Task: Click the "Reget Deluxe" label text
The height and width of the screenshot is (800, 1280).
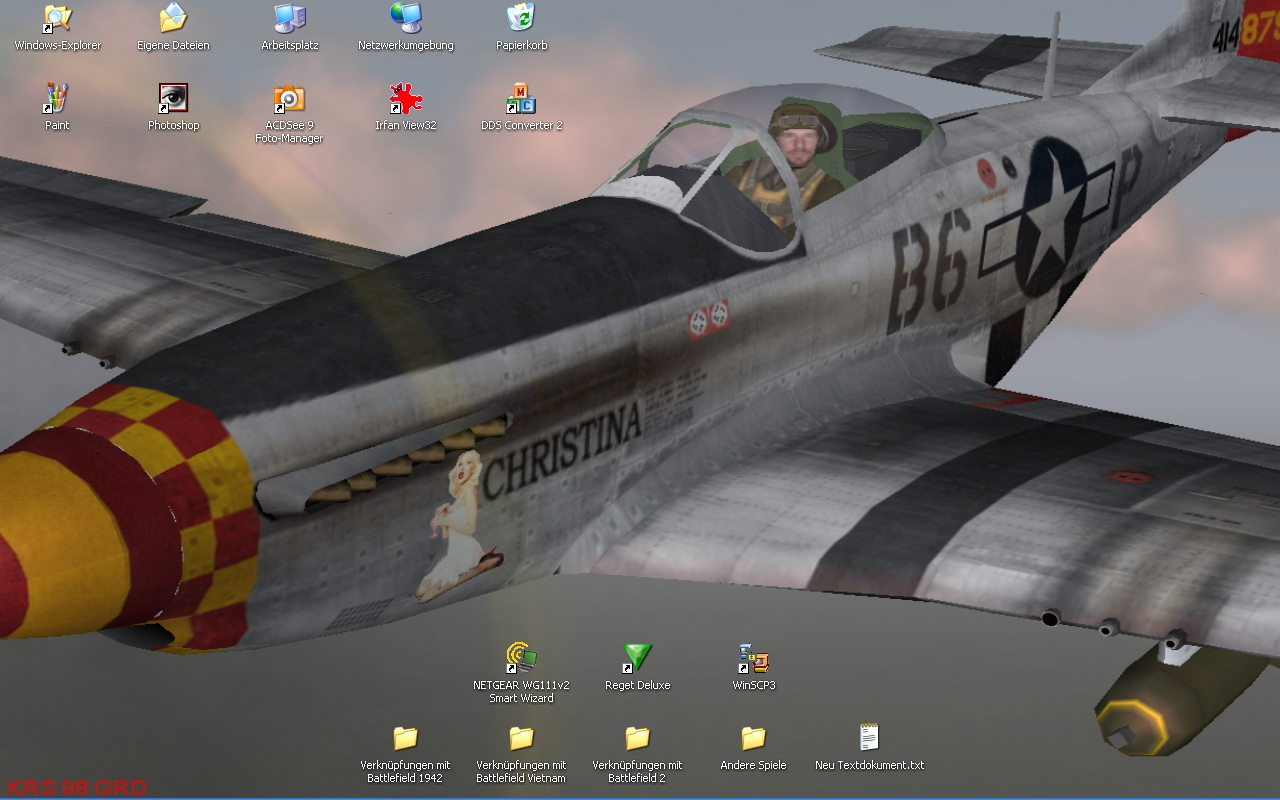Action: click(x=637, y=686)
